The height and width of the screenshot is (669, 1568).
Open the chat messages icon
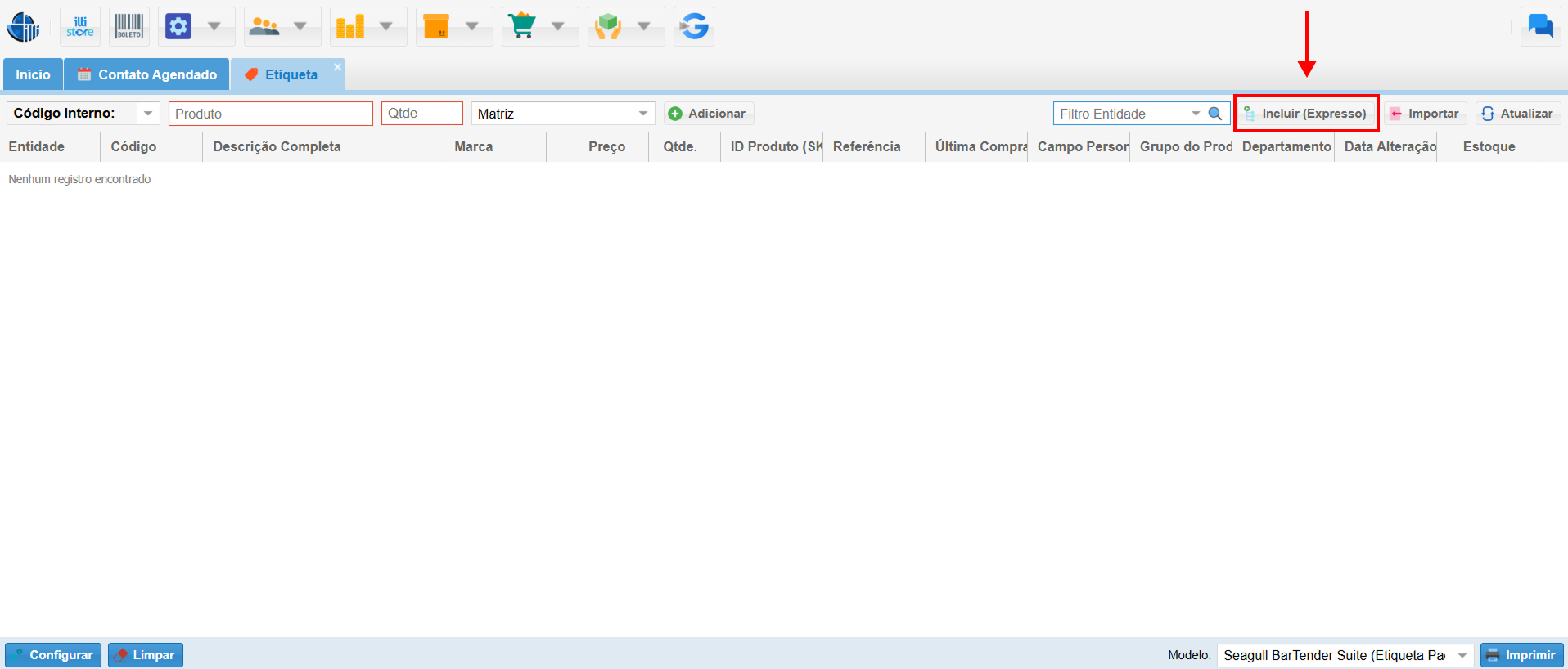pyautogui.click(x=1540, y=27)
